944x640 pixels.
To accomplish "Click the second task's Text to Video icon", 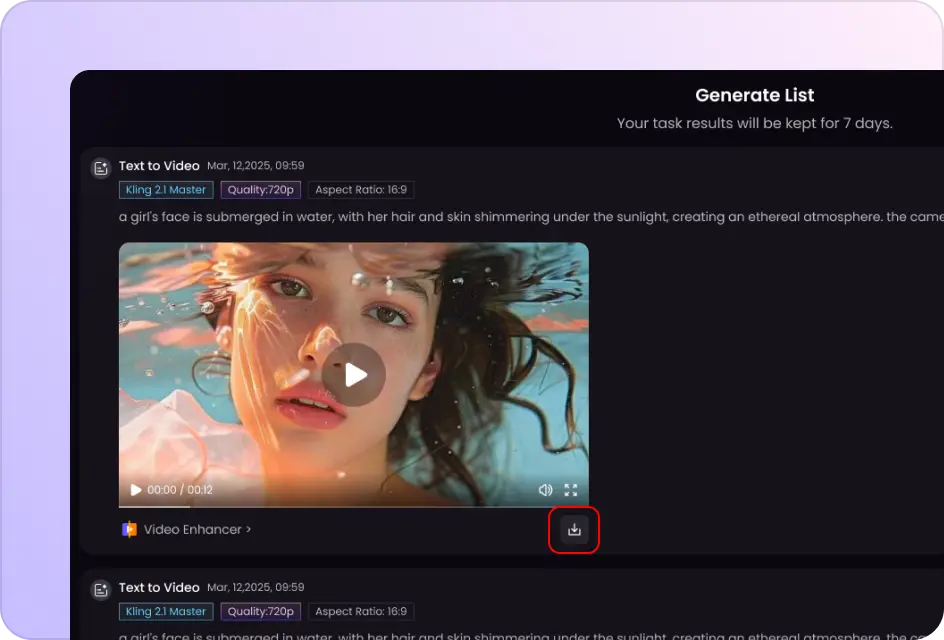I will pyautogui.click(x=100, y=589).
